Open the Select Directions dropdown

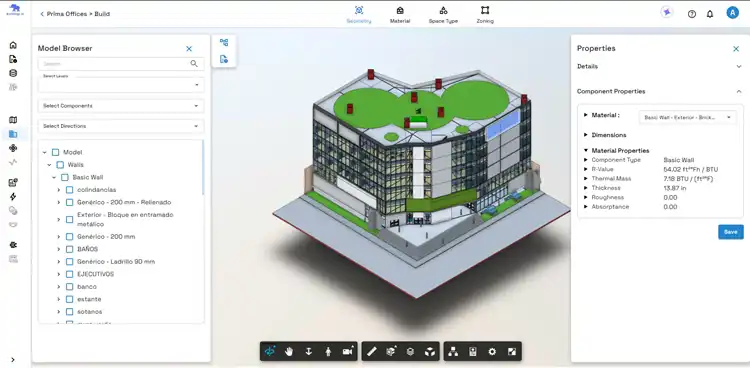pyautogui.click(x=121, y=126)
